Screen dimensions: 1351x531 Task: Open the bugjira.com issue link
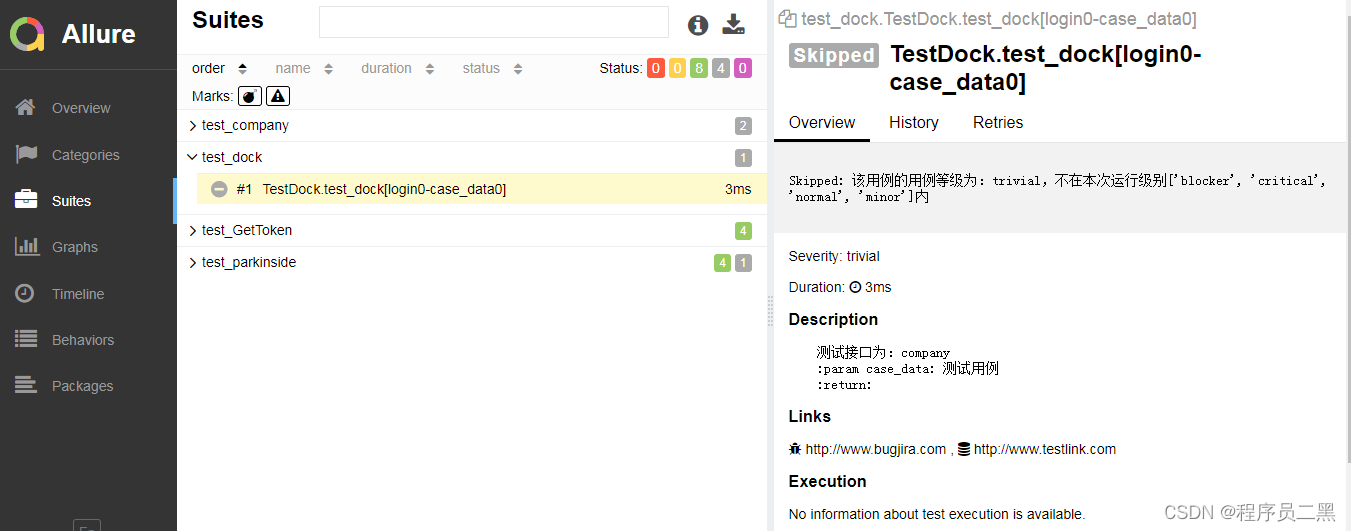[875, 449]
